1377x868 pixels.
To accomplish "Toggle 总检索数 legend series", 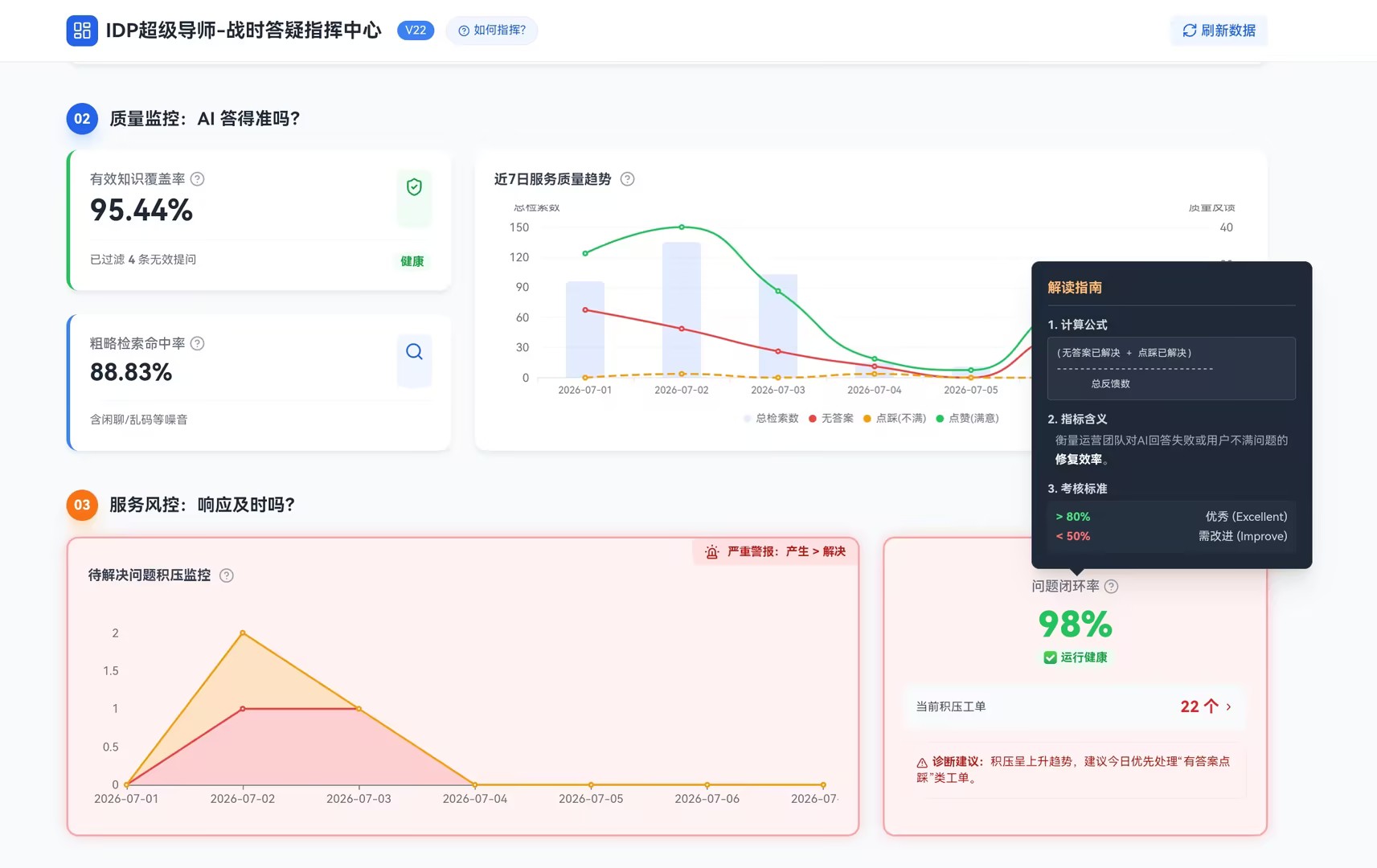I will click(x=771, y=418).
